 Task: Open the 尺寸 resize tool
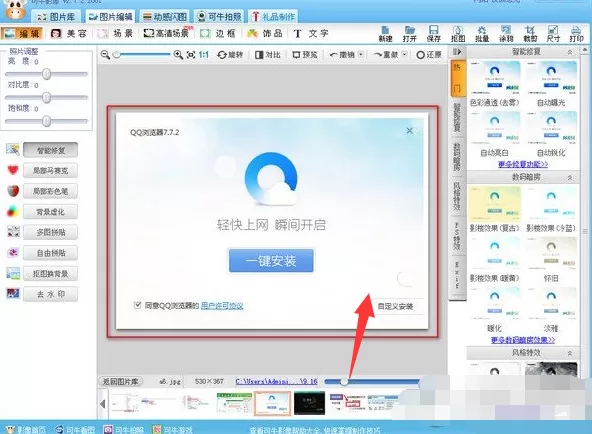tap(553, 34)
